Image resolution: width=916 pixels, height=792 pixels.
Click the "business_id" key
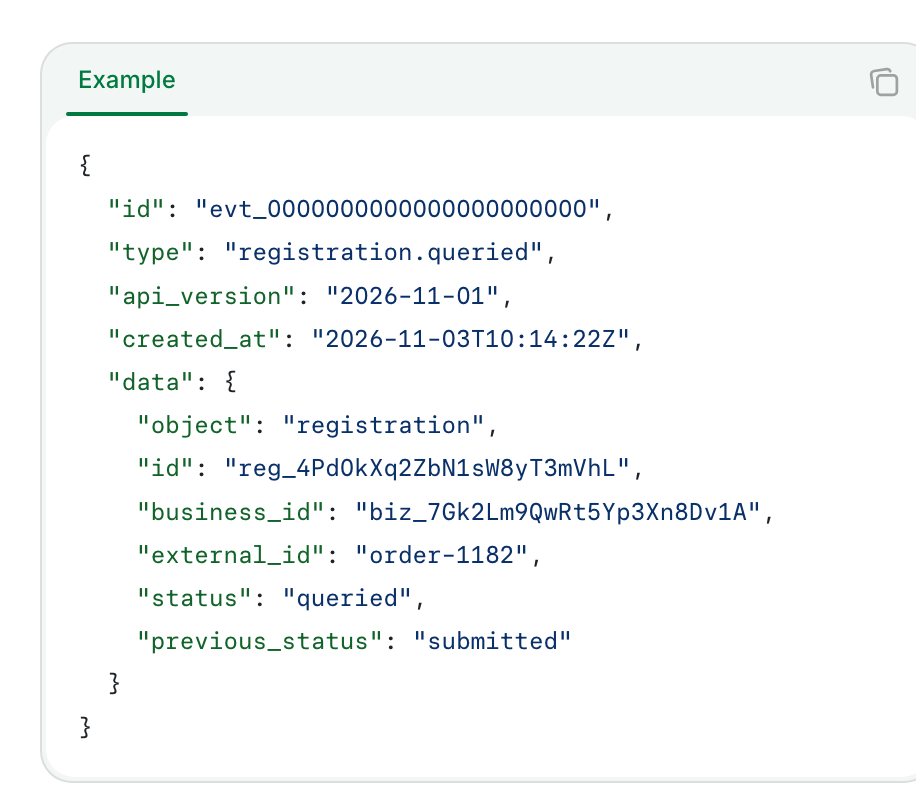[x=231, y=512]
